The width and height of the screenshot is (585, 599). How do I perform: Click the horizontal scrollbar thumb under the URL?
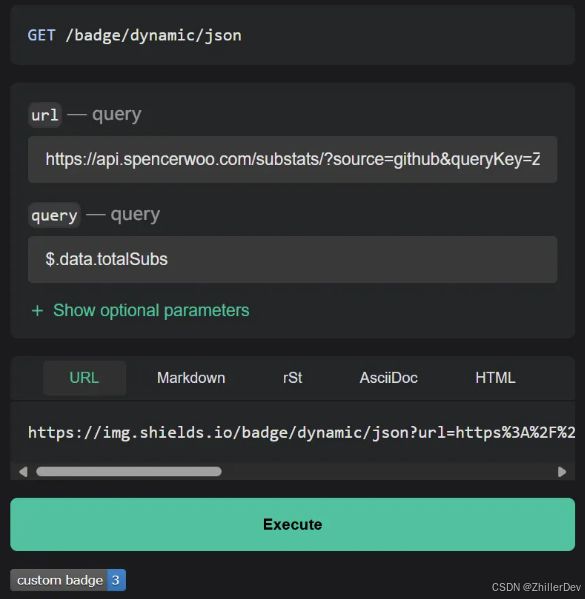point(129,472)
